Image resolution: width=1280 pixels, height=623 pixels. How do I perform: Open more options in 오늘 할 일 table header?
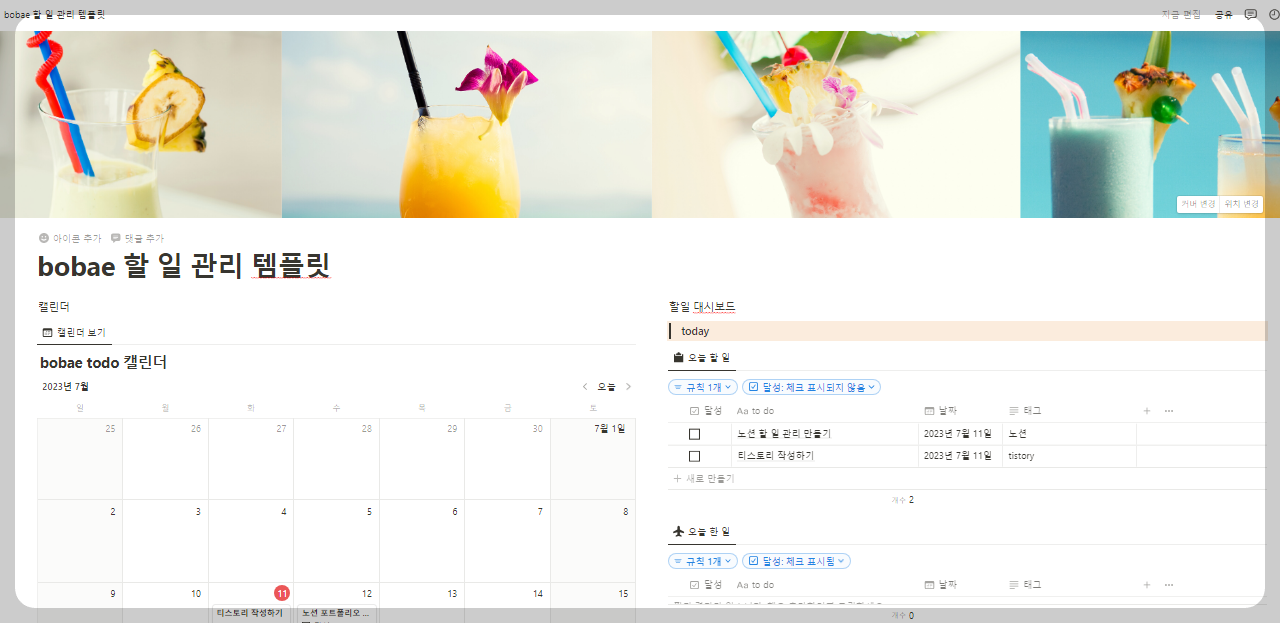point(1169,411)
